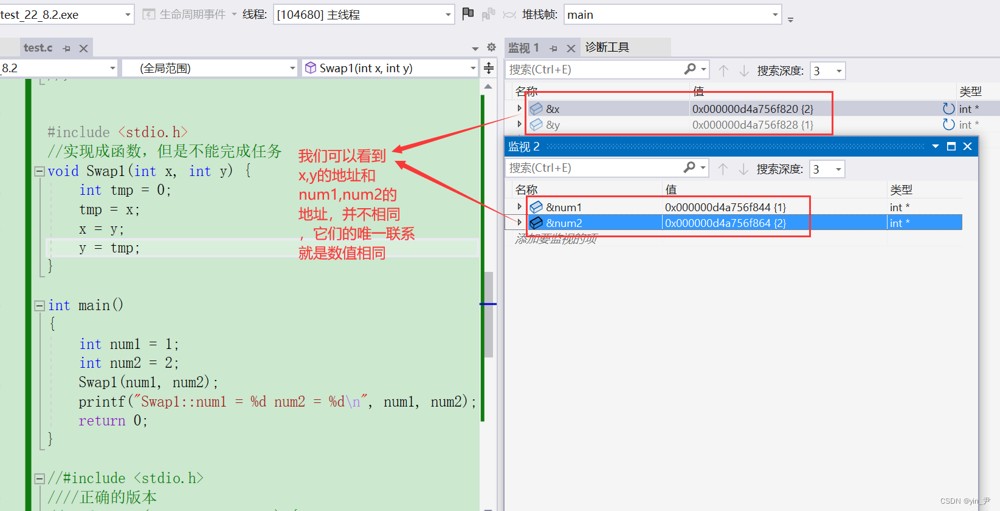Image resolution: width=1000 pixels, height=511 pixels.
Task: Click the editor scrollbar up arrow
Action: 489,86
